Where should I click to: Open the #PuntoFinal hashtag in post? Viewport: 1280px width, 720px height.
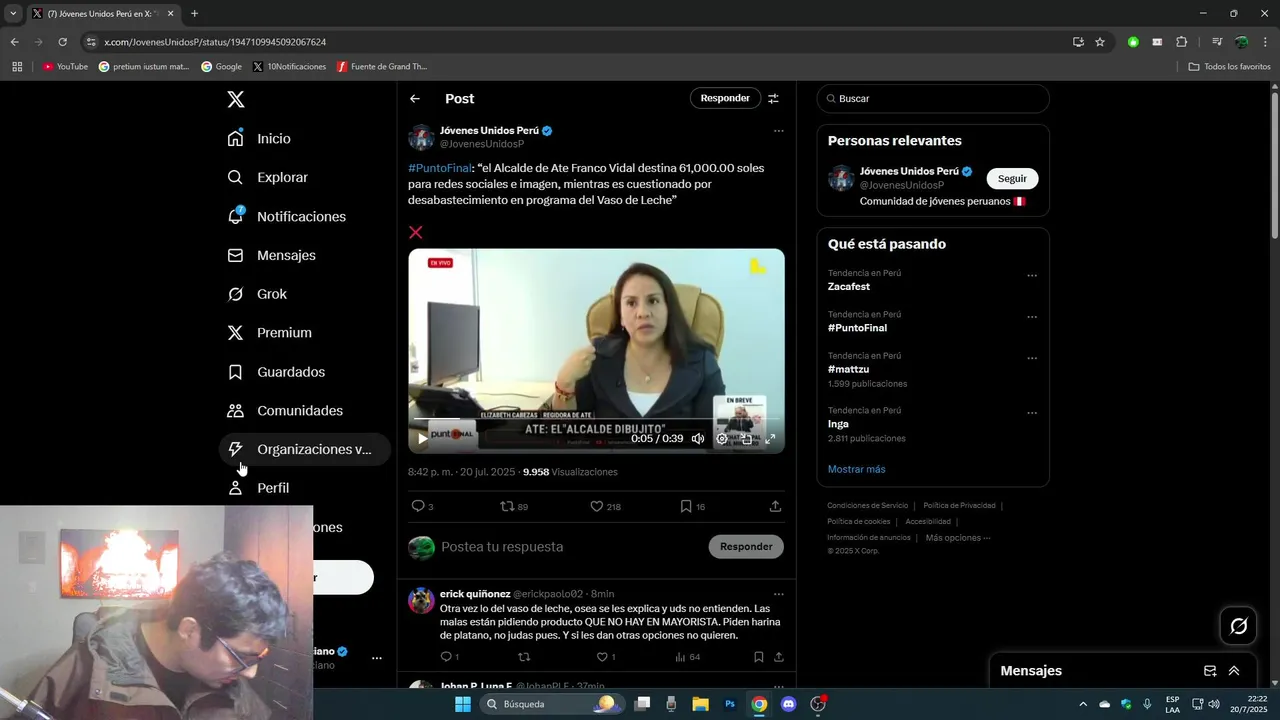pyautogui.click(x=439, y=168)
